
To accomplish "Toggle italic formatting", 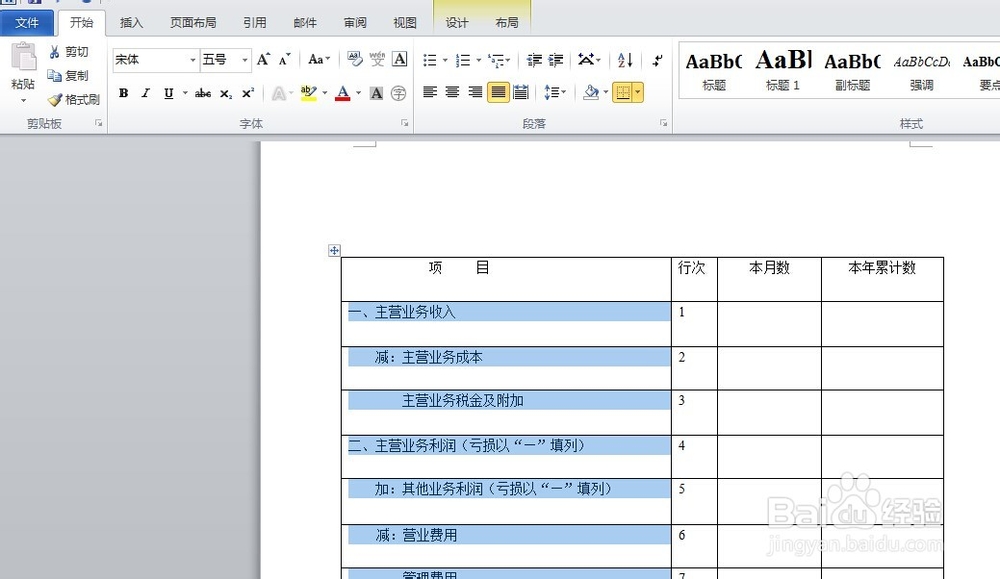I will pos(145,93).
